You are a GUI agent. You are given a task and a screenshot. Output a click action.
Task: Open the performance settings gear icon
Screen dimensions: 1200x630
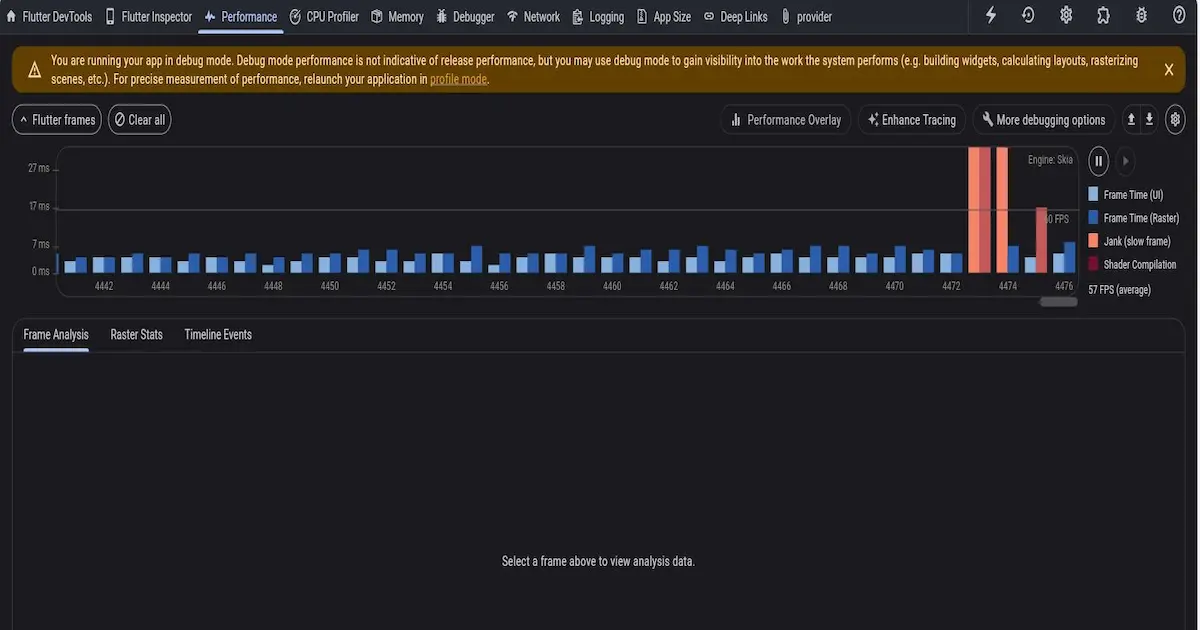(1175, 120)
